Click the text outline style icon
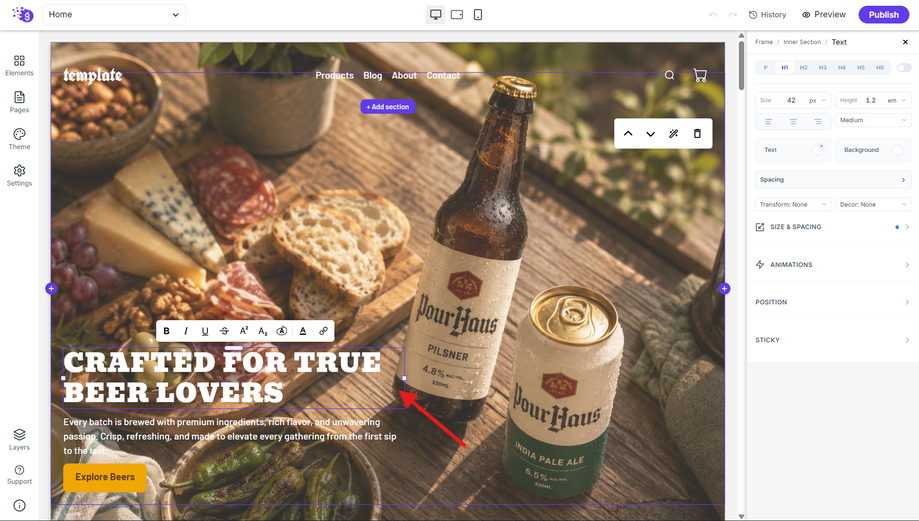Image resolution: width=919 pixels, height=521 pixels. [x=282, y=331]
